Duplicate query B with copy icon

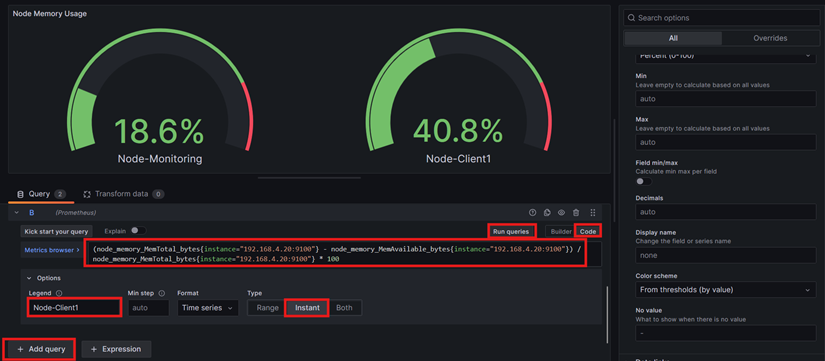tap(547, 213)
